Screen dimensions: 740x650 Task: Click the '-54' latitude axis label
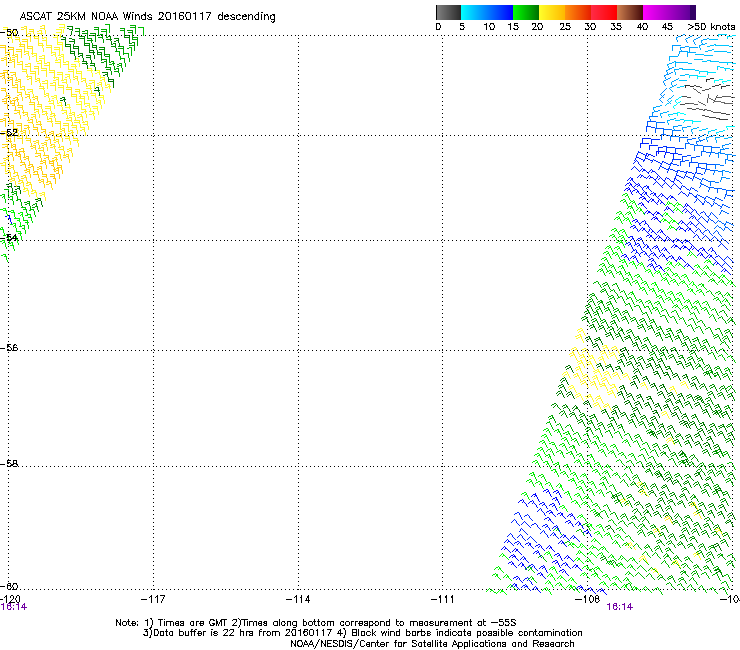[x=9, y=237]
